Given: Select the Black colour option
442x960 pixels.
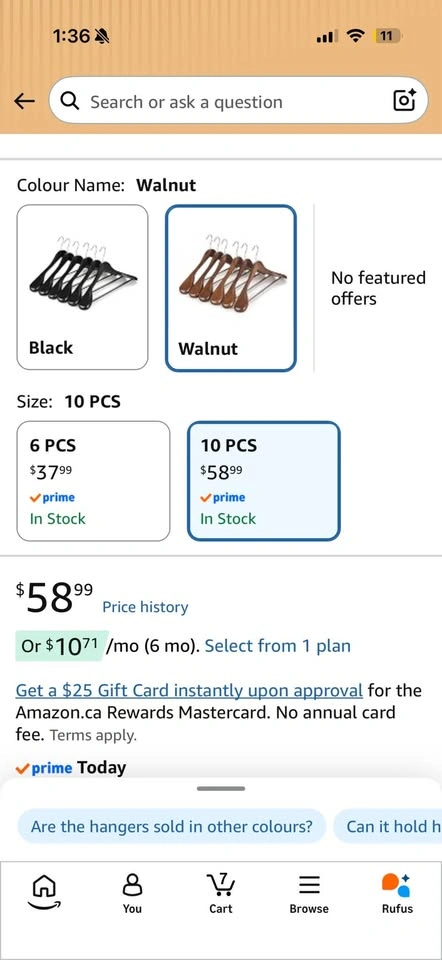Looking at the screenshot, I should (x=83, y=287).
